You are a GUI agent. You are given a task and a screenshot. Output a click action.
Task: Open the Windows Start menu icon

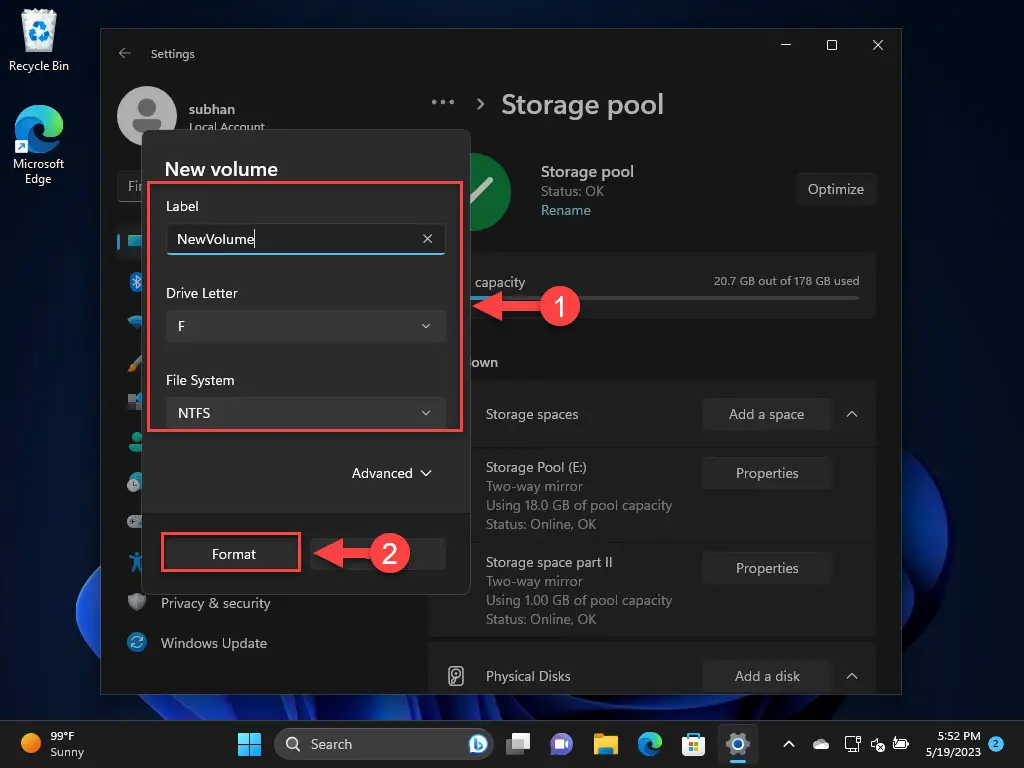click(x=249, y=744)
